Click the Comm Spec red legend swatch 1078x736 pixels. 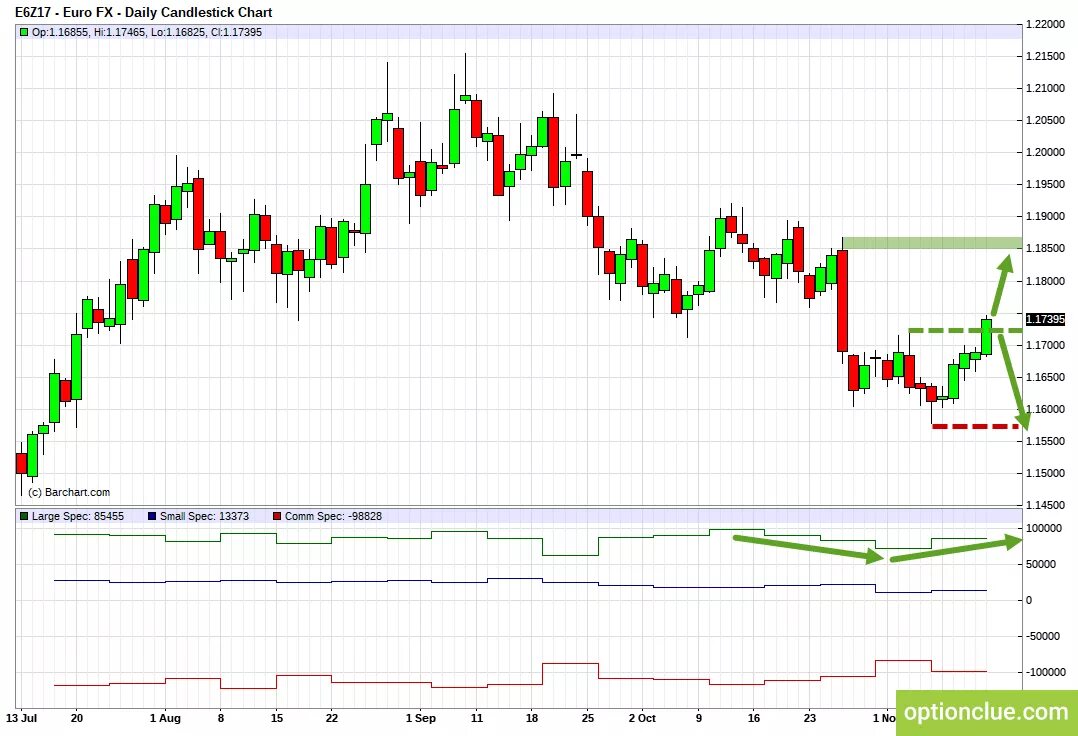pyautogui.click(x=277, y=516)
